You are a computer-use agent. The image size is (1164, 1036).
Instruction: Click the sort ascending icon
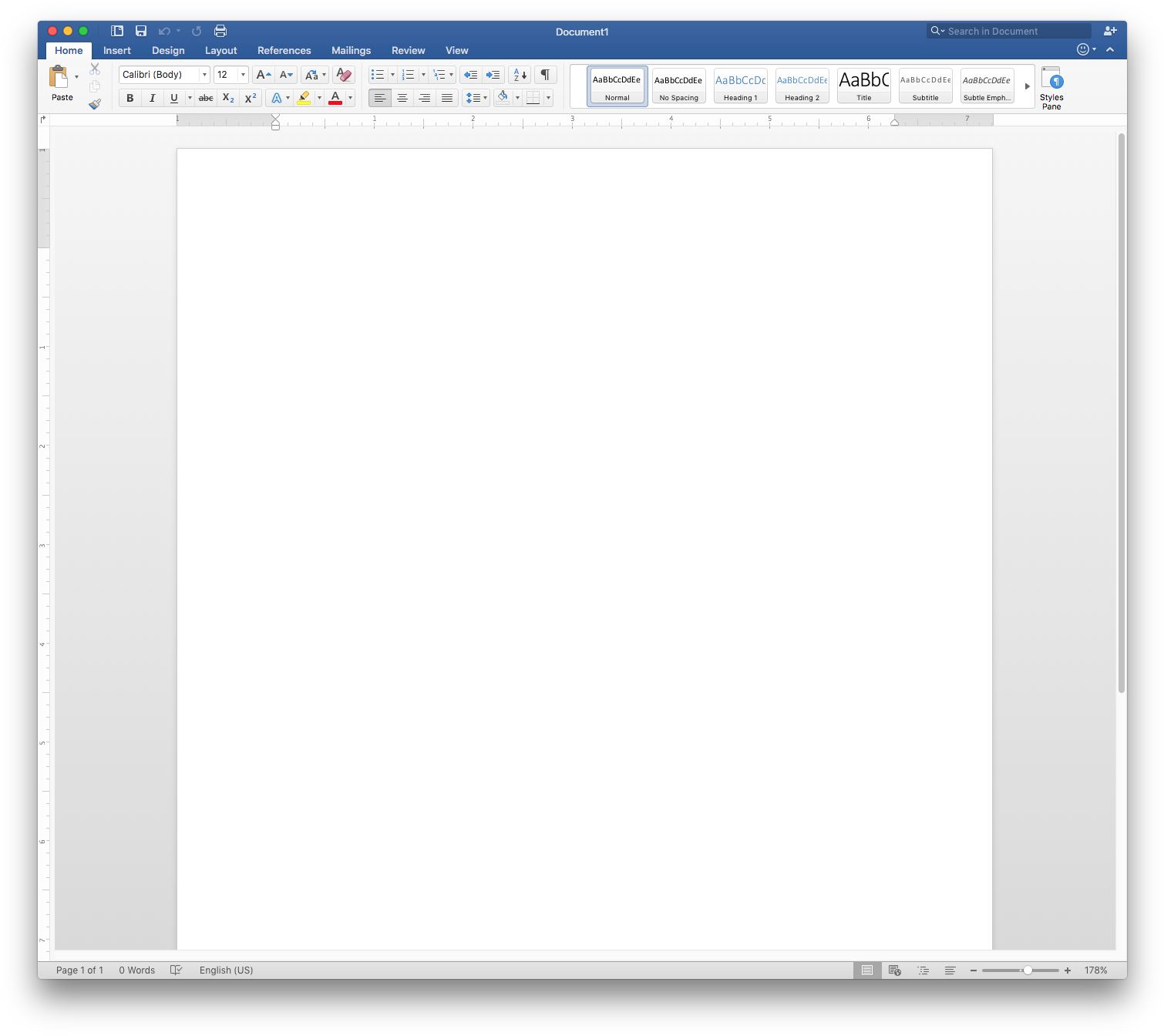tap(518, 75)
